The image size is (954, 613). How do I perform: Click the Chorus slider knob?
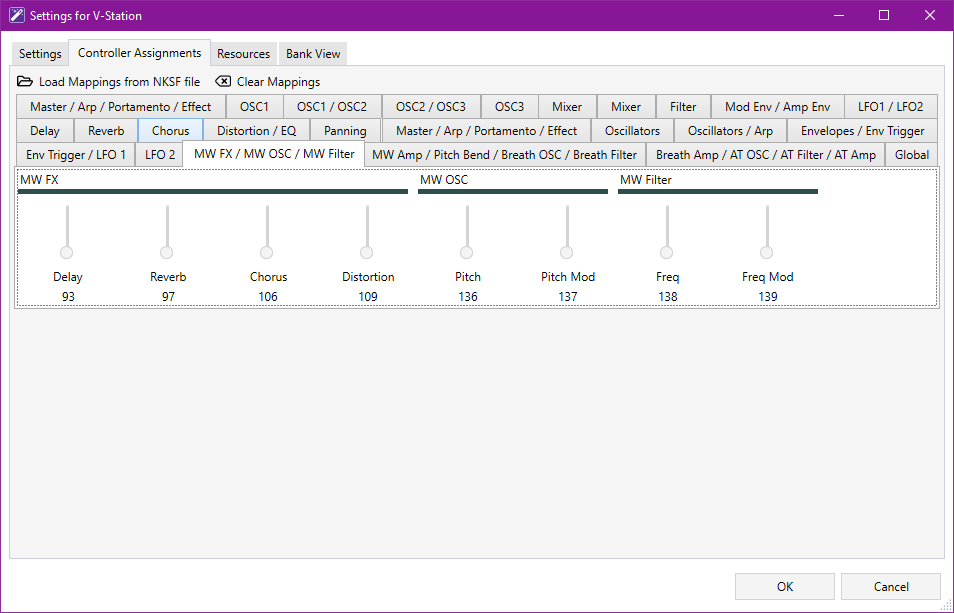pyautogui.click(x=266, y=252)
